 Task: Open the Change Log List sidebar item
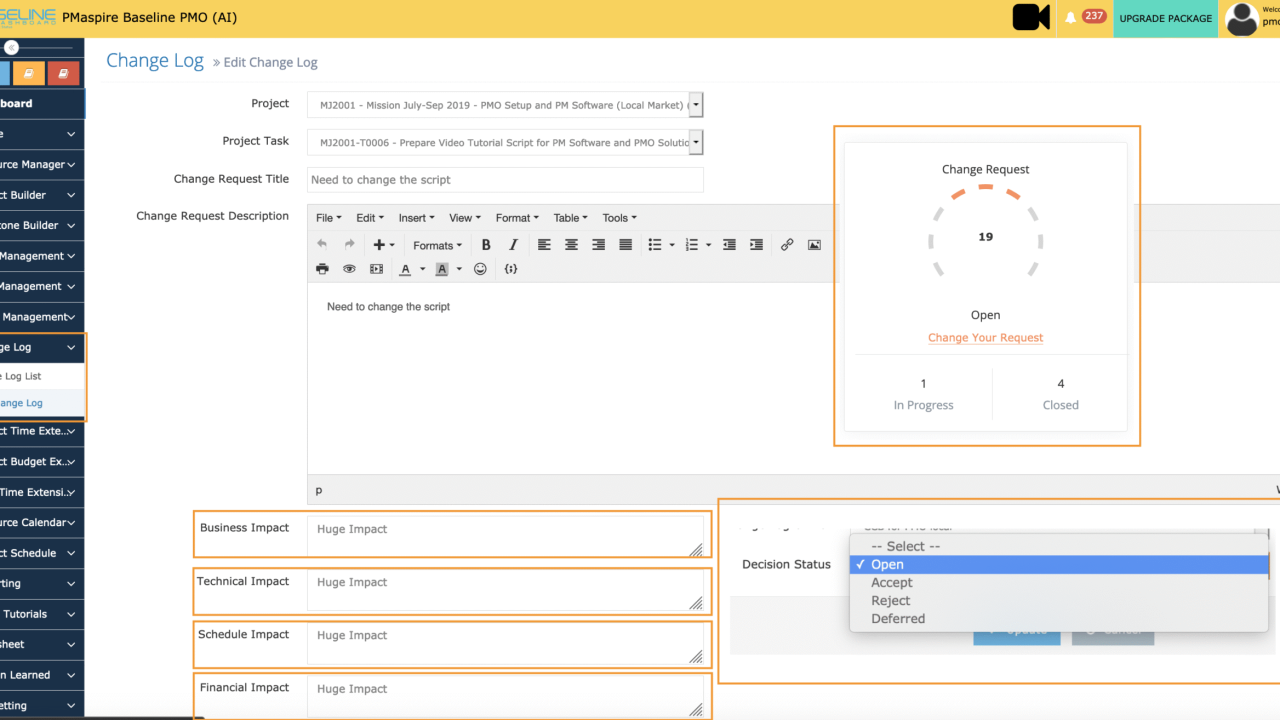tap(42, 376)
